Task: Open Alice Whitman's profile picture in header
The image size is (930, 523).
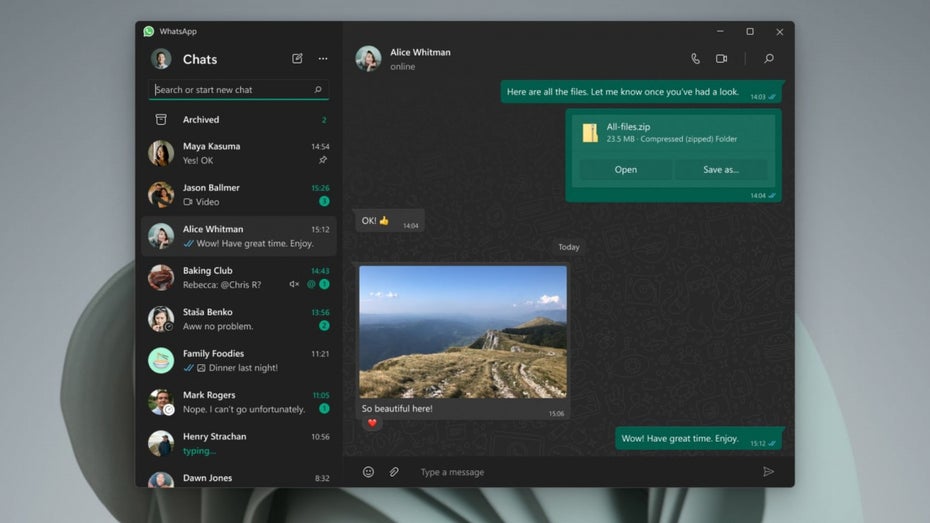Action: coord(368,59)
